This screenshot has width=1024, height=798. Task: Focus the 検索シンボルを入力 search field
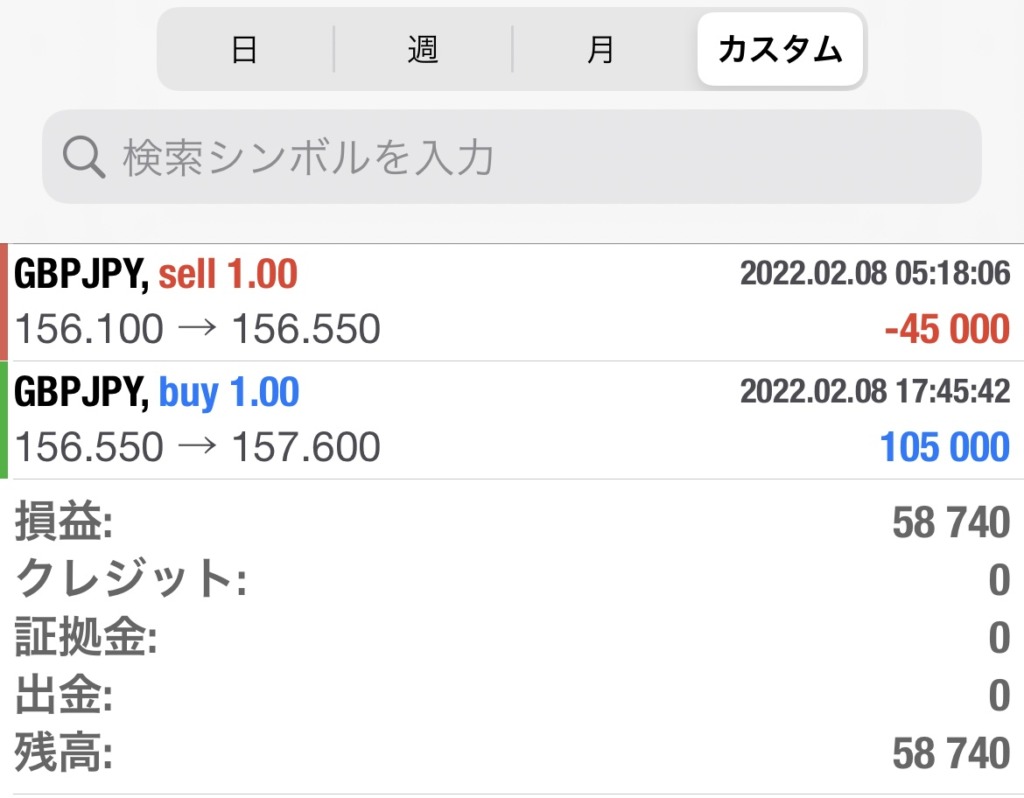coord(512,157)
